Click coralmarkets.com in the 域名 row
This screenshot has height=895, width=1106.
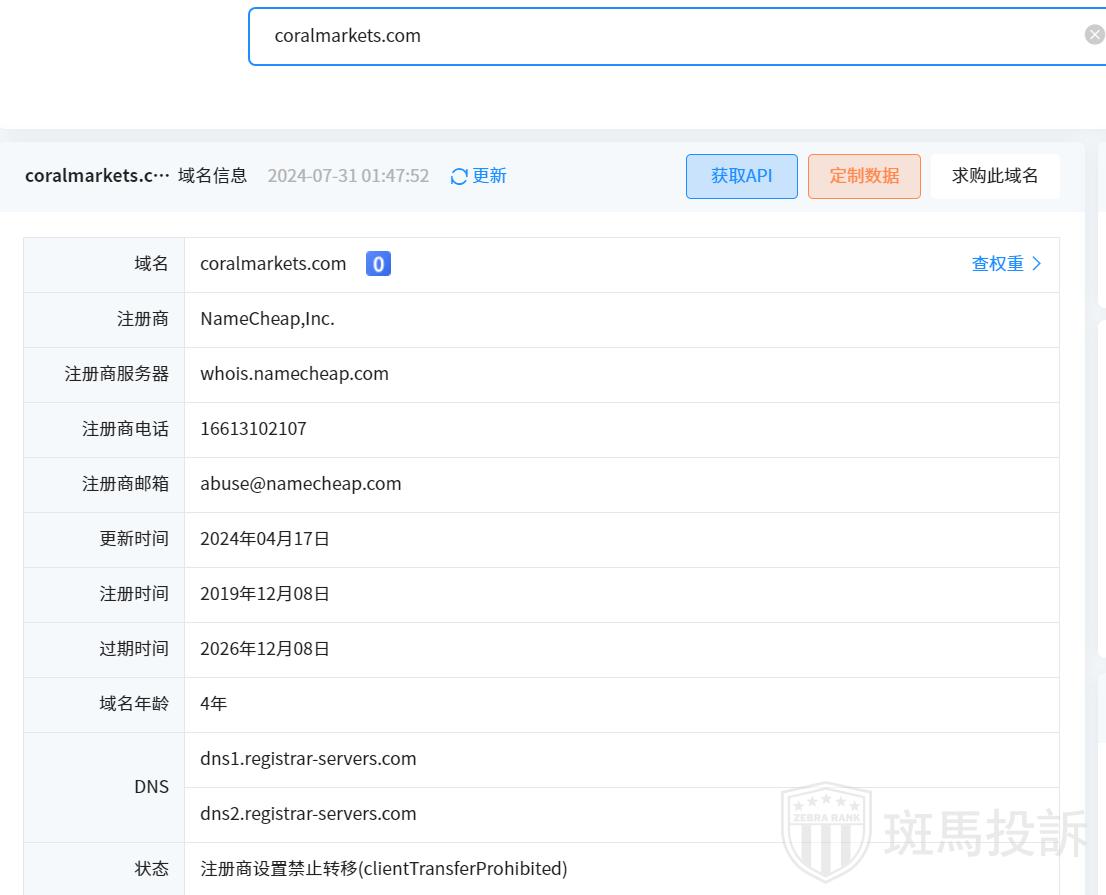(273, 264)
